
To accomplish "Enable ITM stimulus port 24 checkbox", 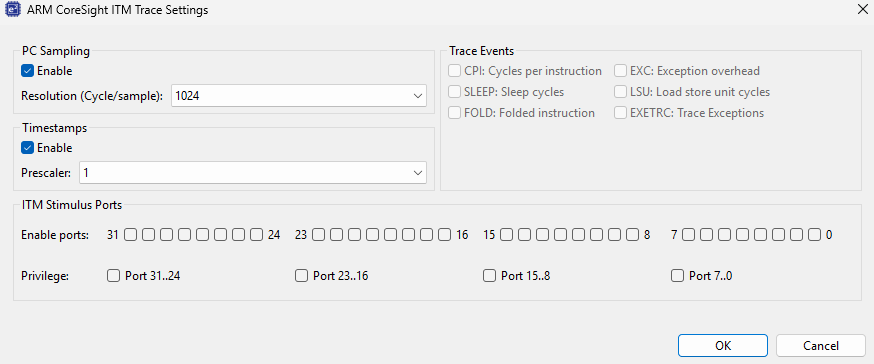I will (x=256, y=235).
